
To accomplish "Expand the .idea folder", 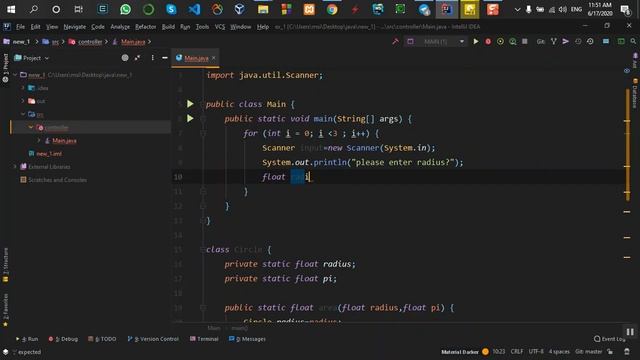I will pos(23,88).
